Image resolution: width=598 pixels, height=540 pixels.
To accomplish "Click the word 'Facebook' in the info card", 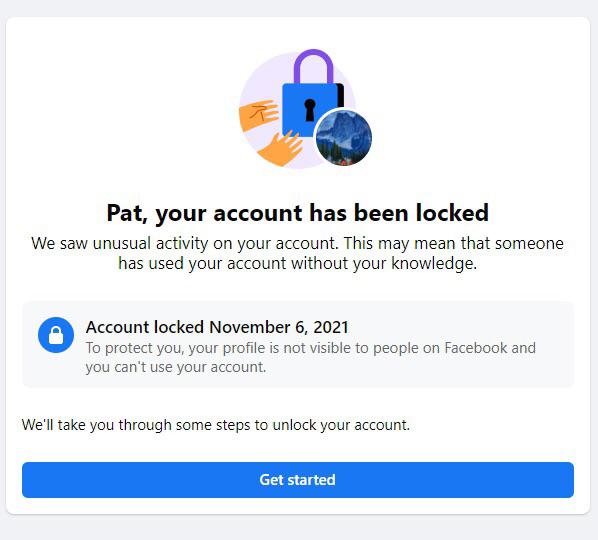I will click(476, 348).
